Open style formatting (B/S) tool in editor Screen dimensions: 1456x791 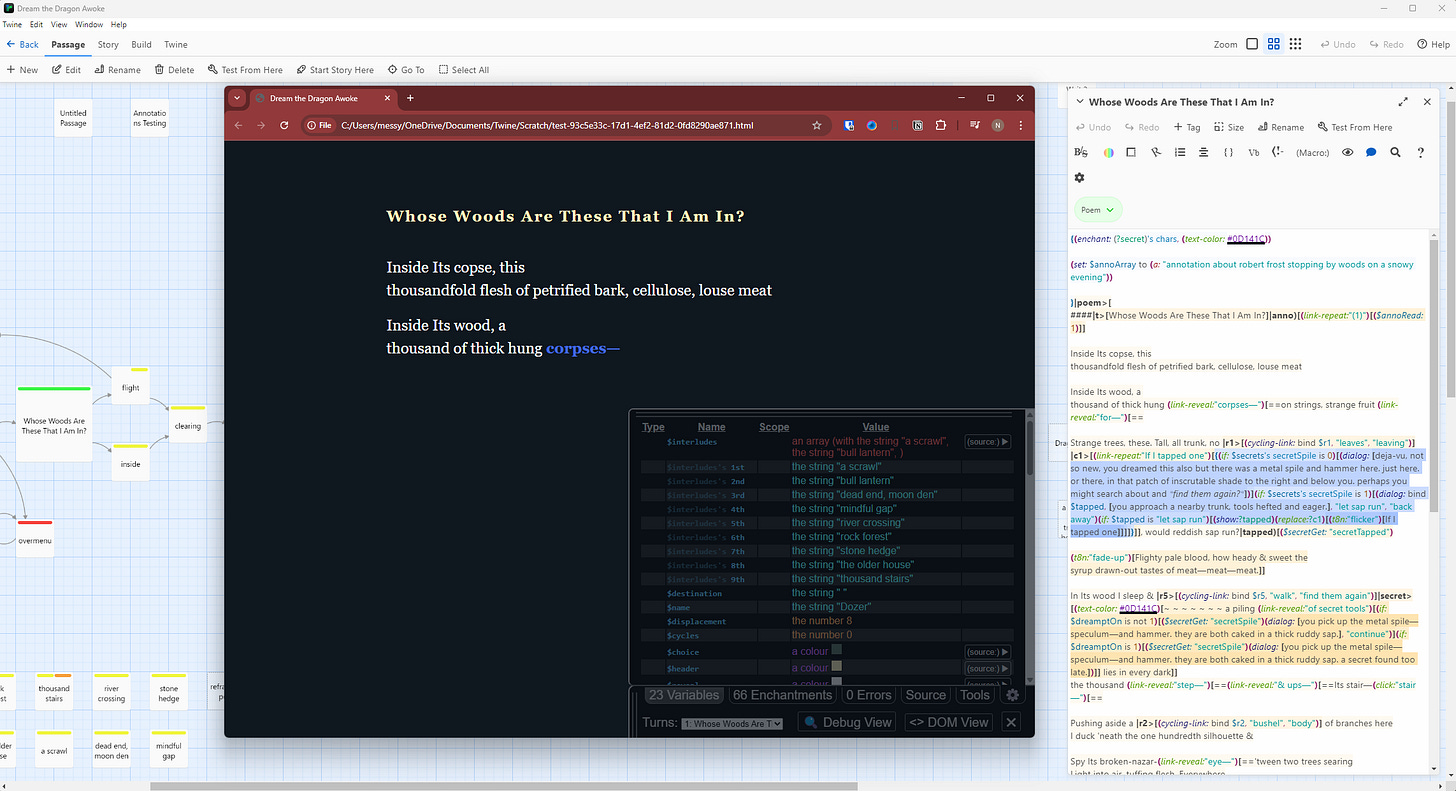click(x=1080, y=153)
